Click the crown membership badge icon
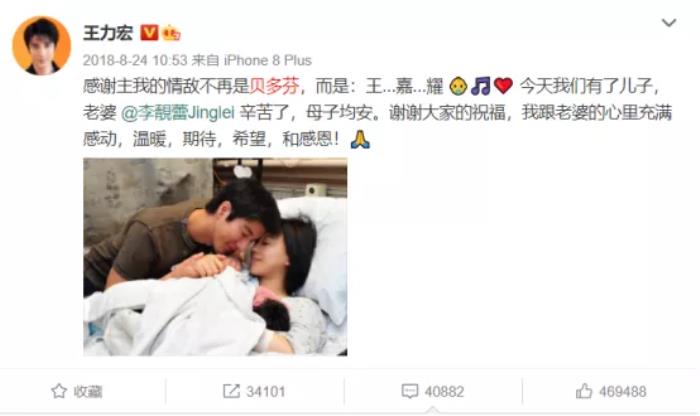The height and width of the screenshot is (416, 700). pos(171,33)
